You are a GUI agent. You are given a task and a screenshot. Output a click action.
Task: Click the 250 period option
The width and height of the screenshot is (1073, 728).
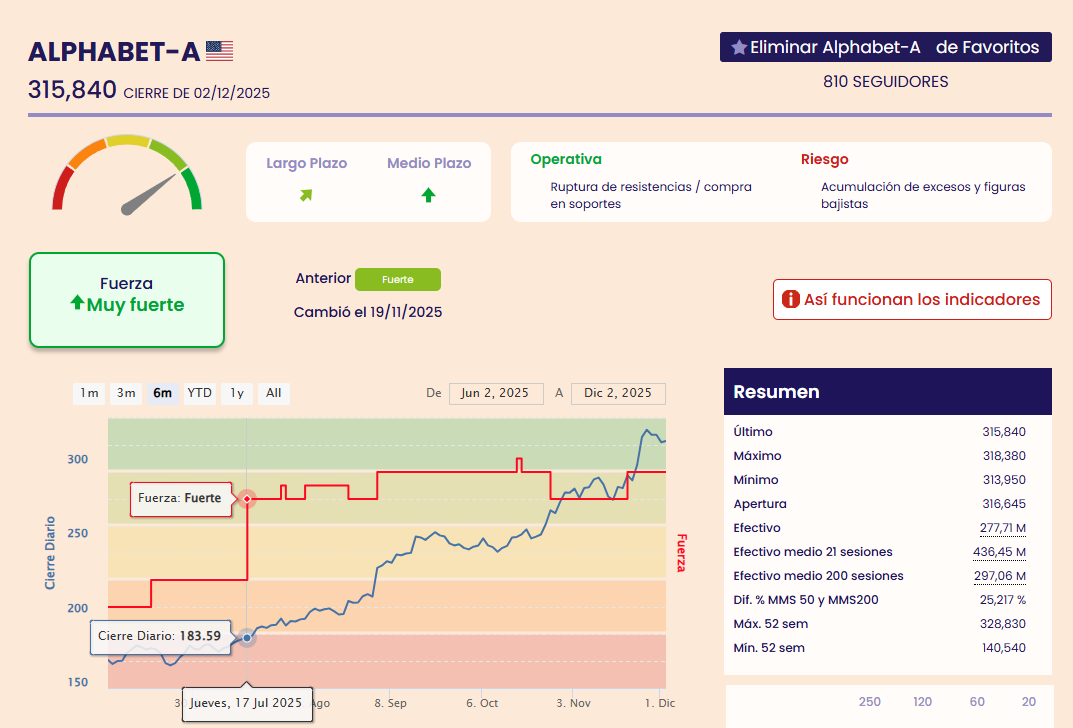coord(870,701)
